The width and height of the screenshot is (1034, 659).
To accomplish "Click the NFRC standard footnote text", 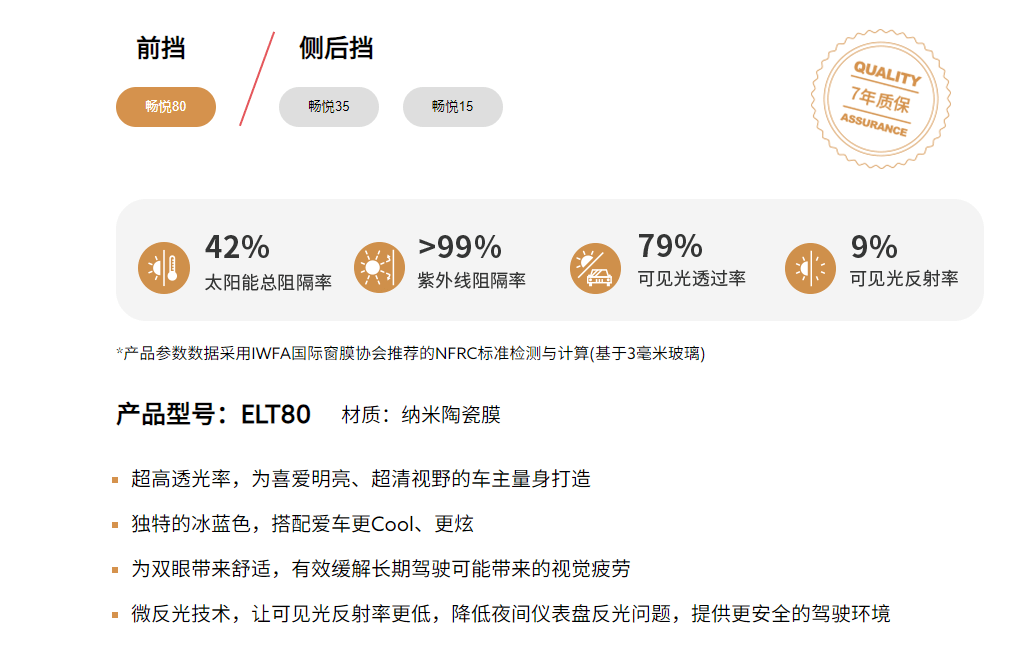I will (411, 353).
